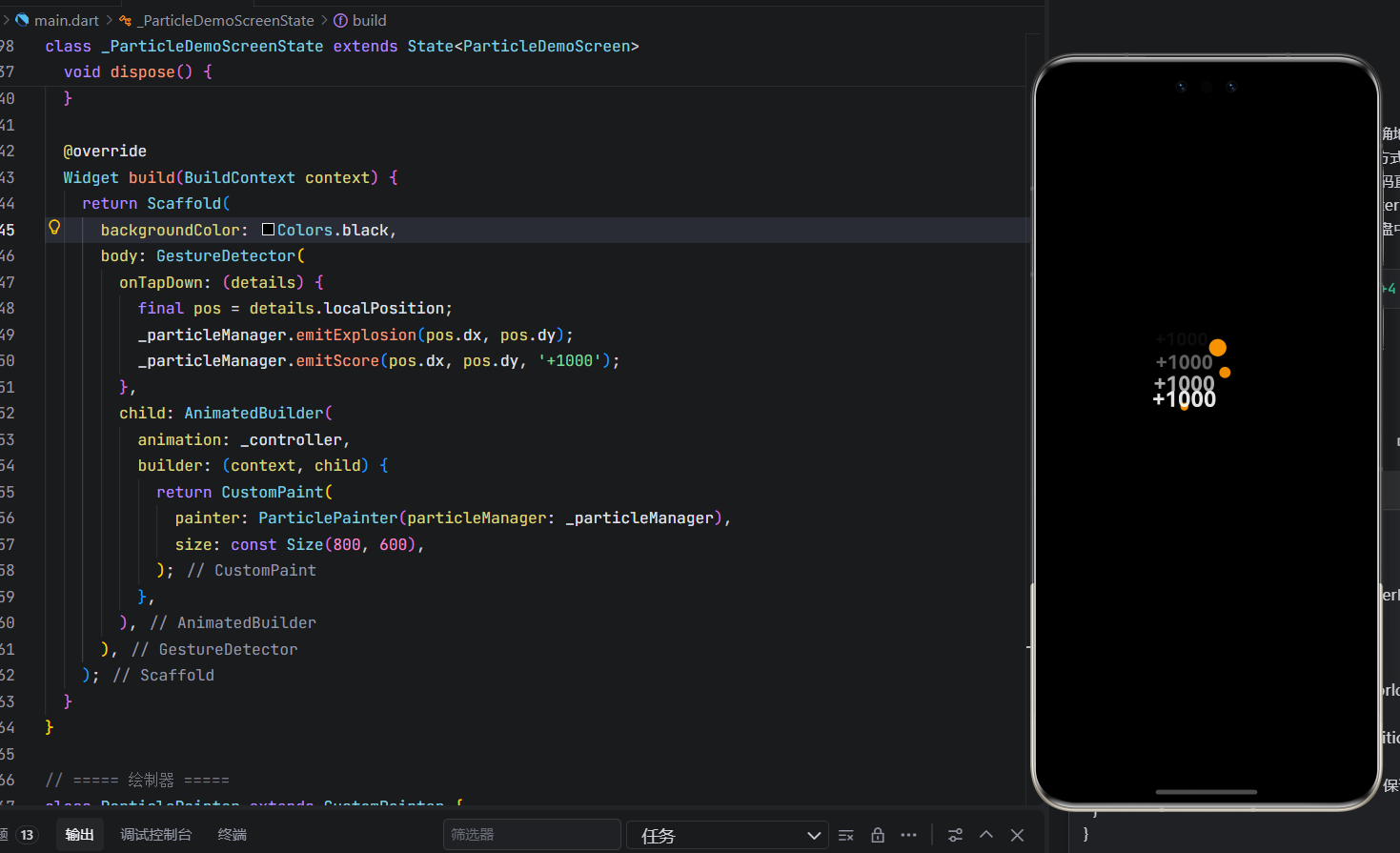The image size is (1400, 853).
Task: Switch to the 调试控制台 tab
Action: pos(156,835)
